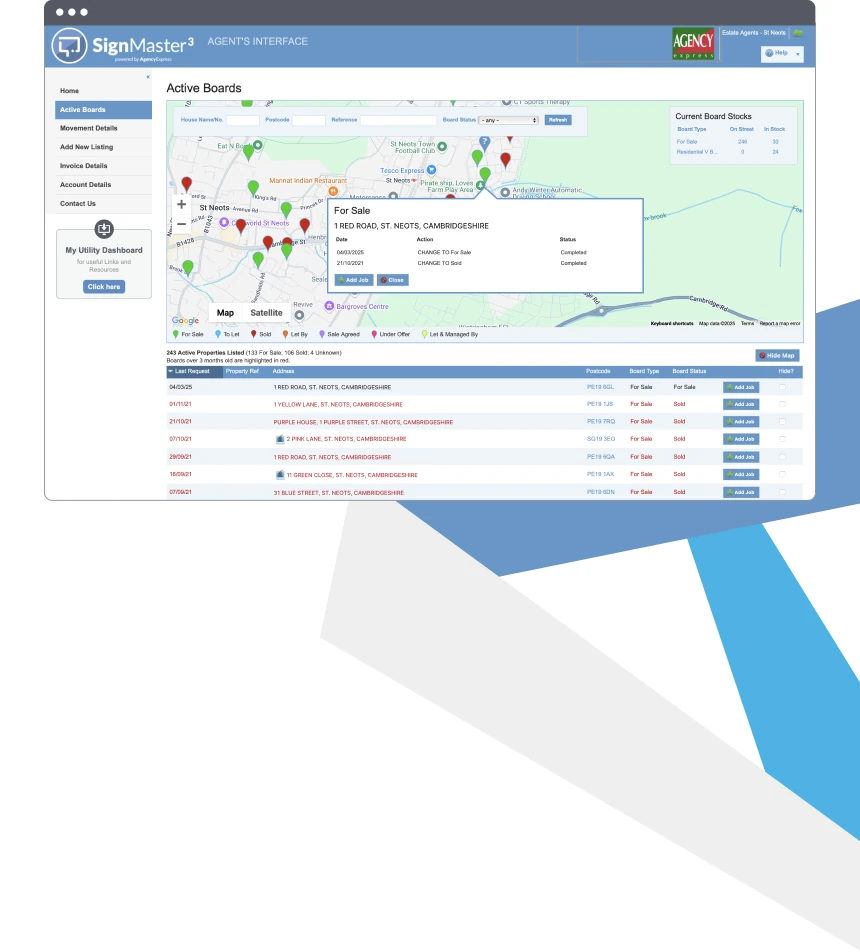This screenshot has width=860, height=952.
Task: Click Add Job for 1 YELLOW LANE row
Action: tap(741, 404)
